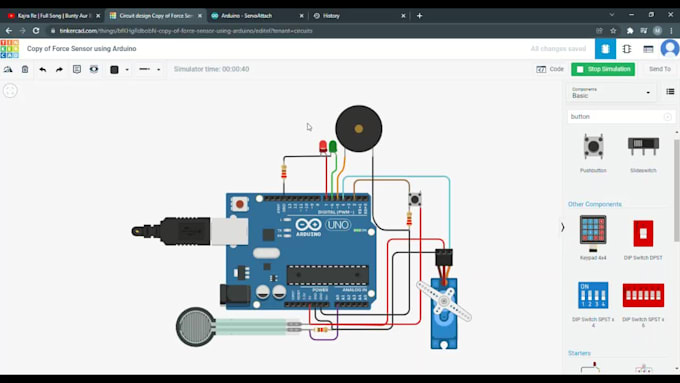Click Stop Simulation button
Image resolution: width=680 pixels, height=383 pixels.
pyautogui.click(x=603, y=69)
